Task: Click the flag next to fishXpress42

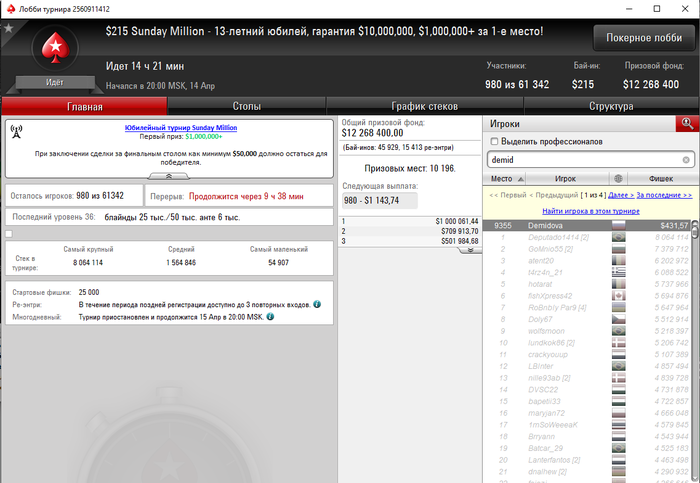Action: pyautogui.click(x=618, y=296)
